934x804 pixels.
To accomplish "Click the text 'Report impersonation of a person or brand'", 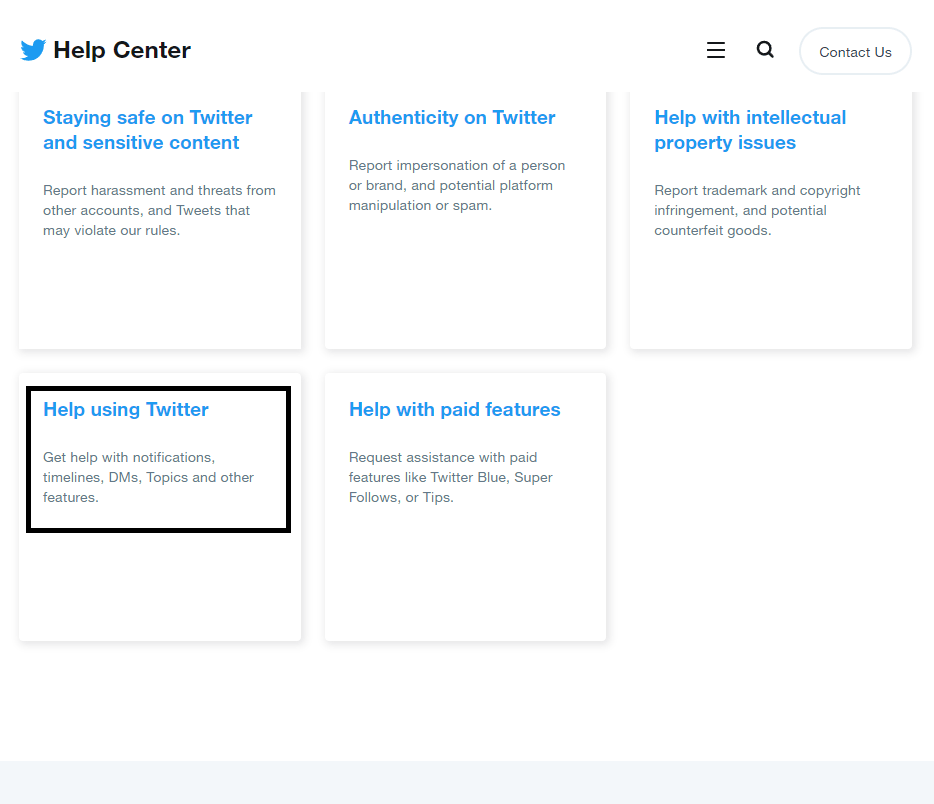I will (457, 175).
